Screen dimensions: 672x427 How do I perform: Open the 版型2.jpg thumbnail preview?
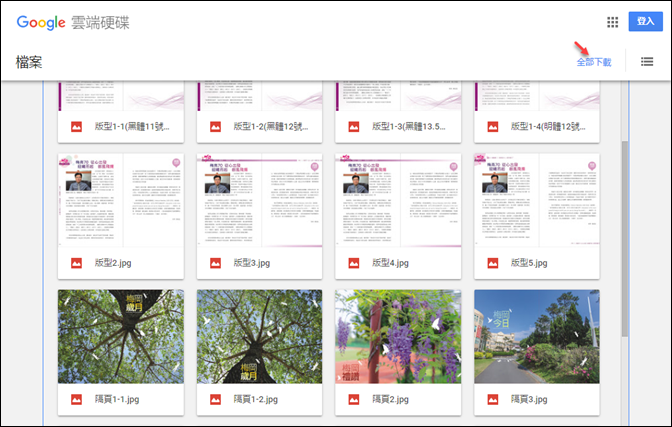coord(121,200)
